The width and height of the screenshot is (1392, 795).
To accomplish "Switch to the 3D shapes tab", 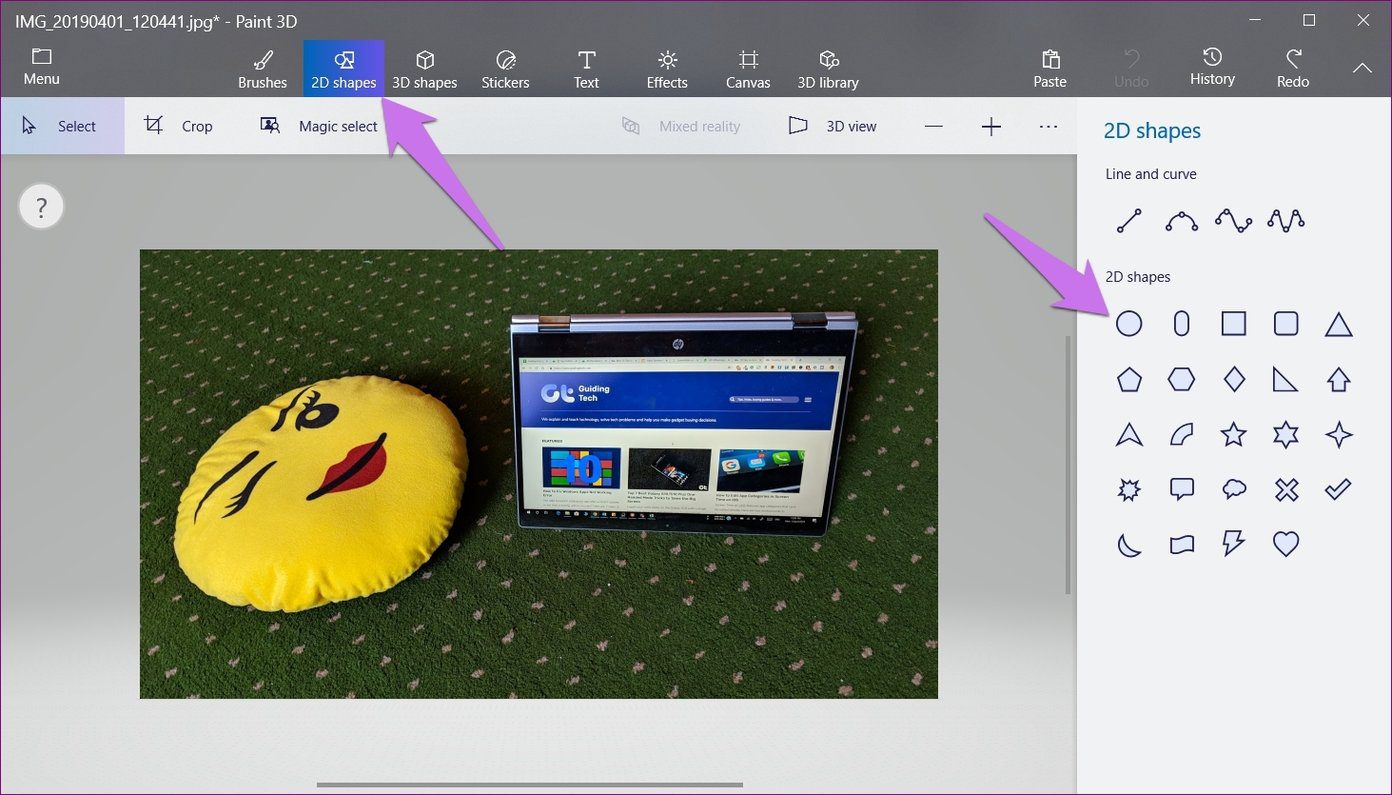I will coord(424,69).
